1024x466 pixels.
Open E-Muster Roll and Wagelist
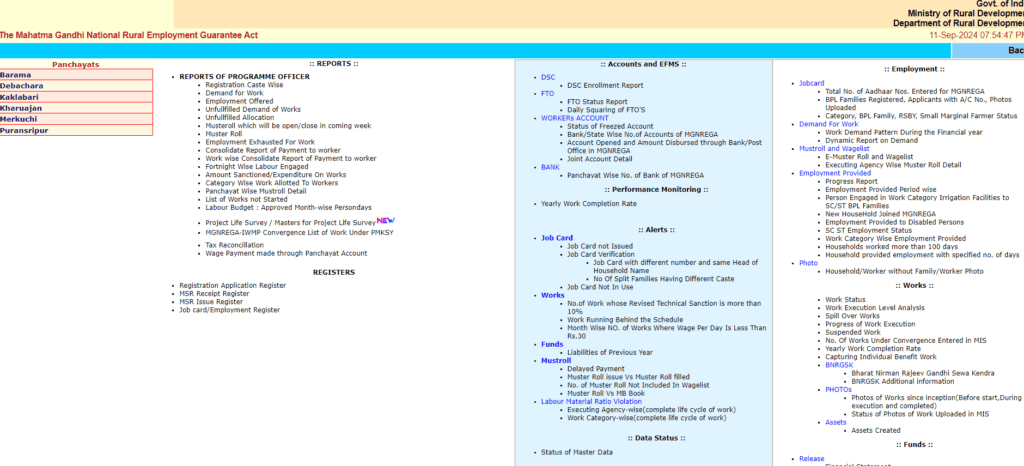coord(869,157)
